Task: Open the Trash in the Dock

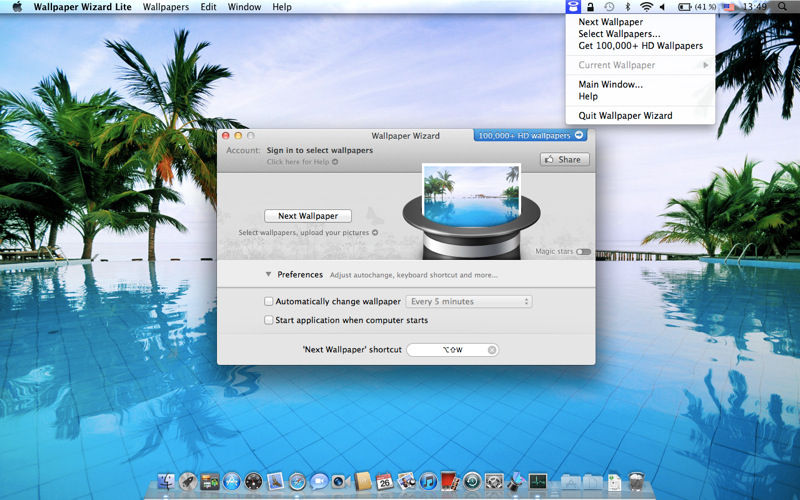Action: tap(636, 481)
